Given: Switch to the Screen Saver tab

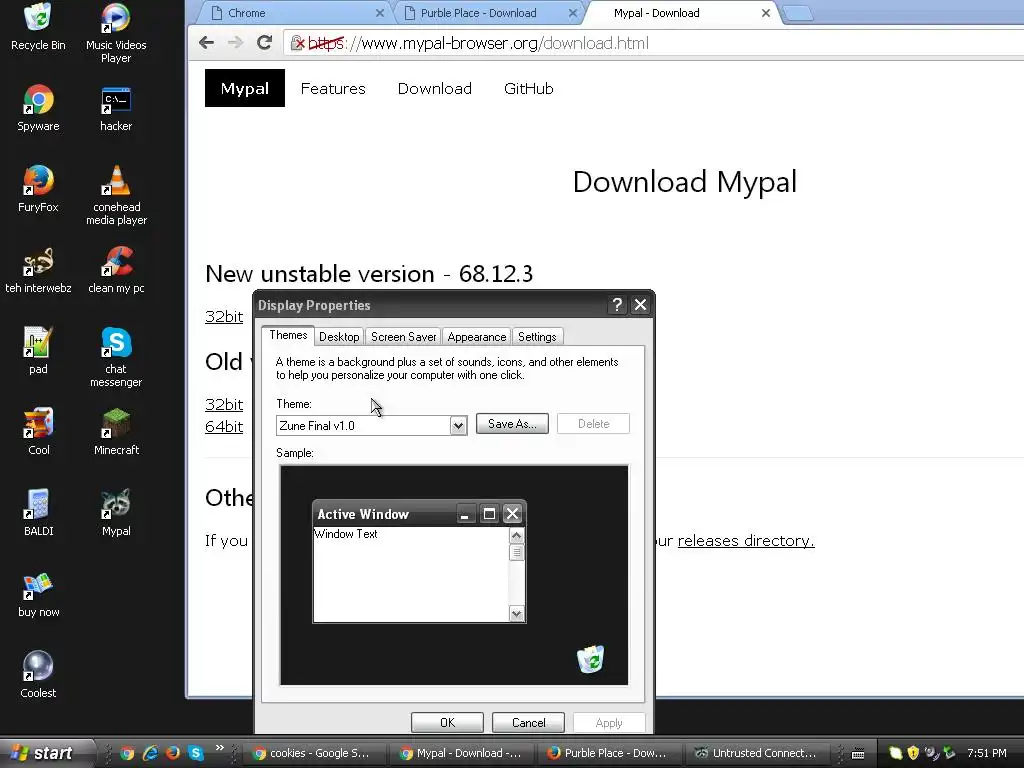Looking at the screenshot, I should 404,336.
